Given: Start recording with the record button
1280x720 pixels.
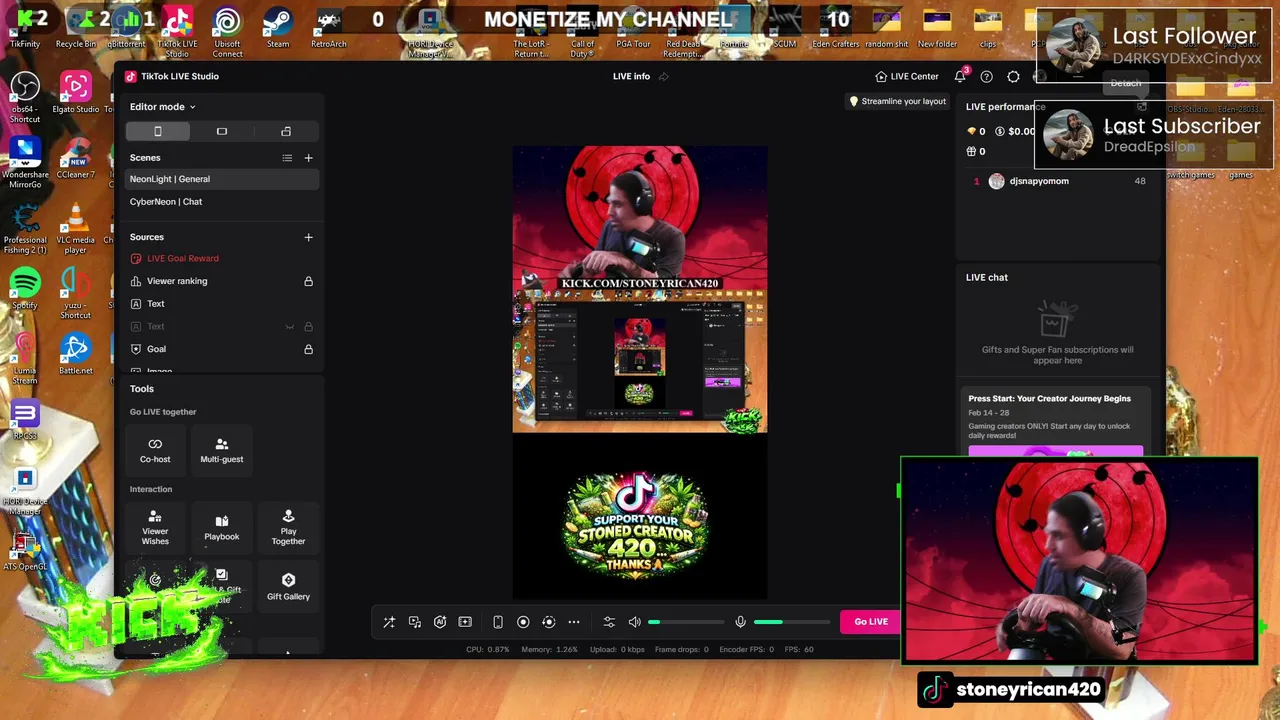Looking at the screenshot, I should coord(523,622).
